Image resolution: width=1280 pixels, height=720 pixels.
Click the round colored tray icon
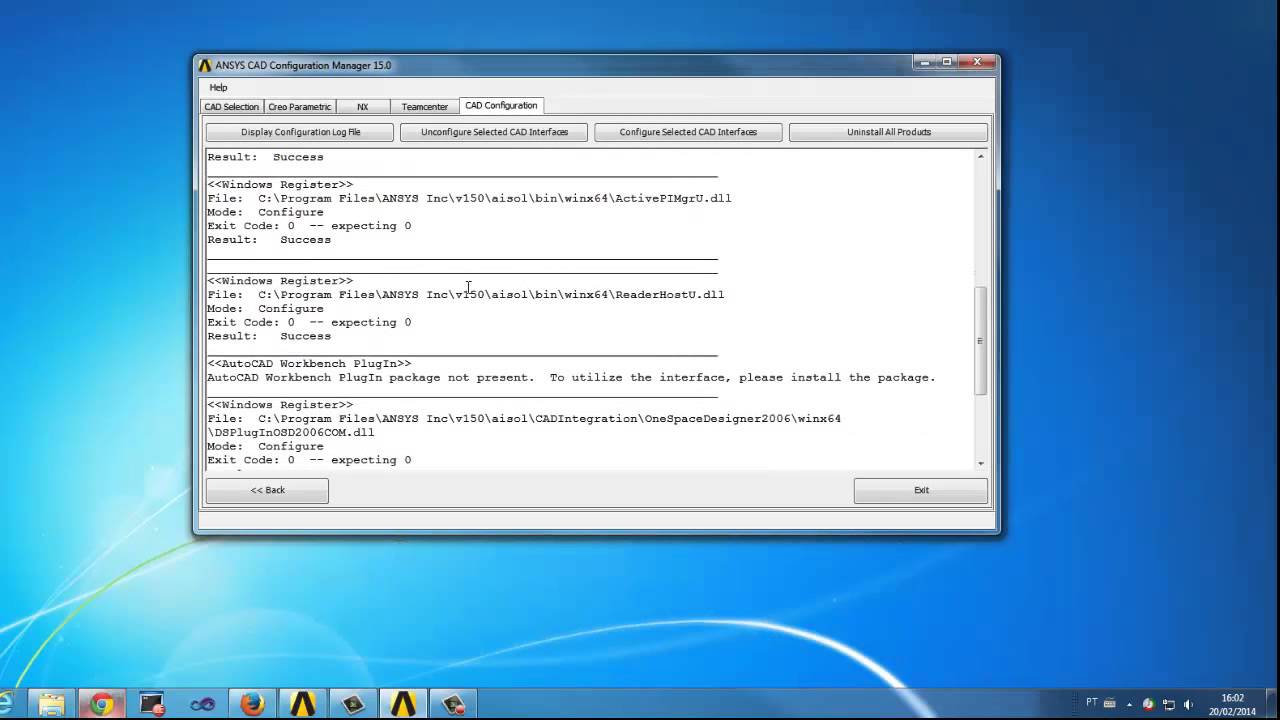pyautogui.click(x=1148, y=704)
